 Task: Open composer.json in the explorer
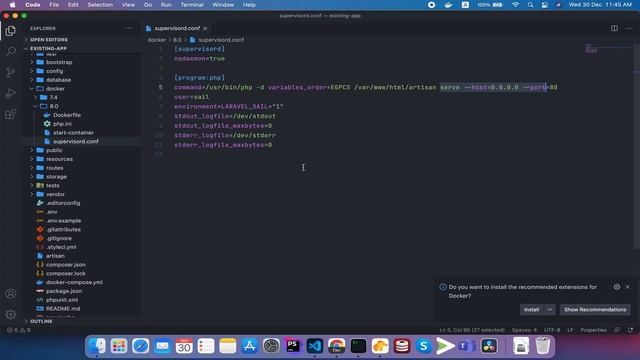[x=65, y=264]
